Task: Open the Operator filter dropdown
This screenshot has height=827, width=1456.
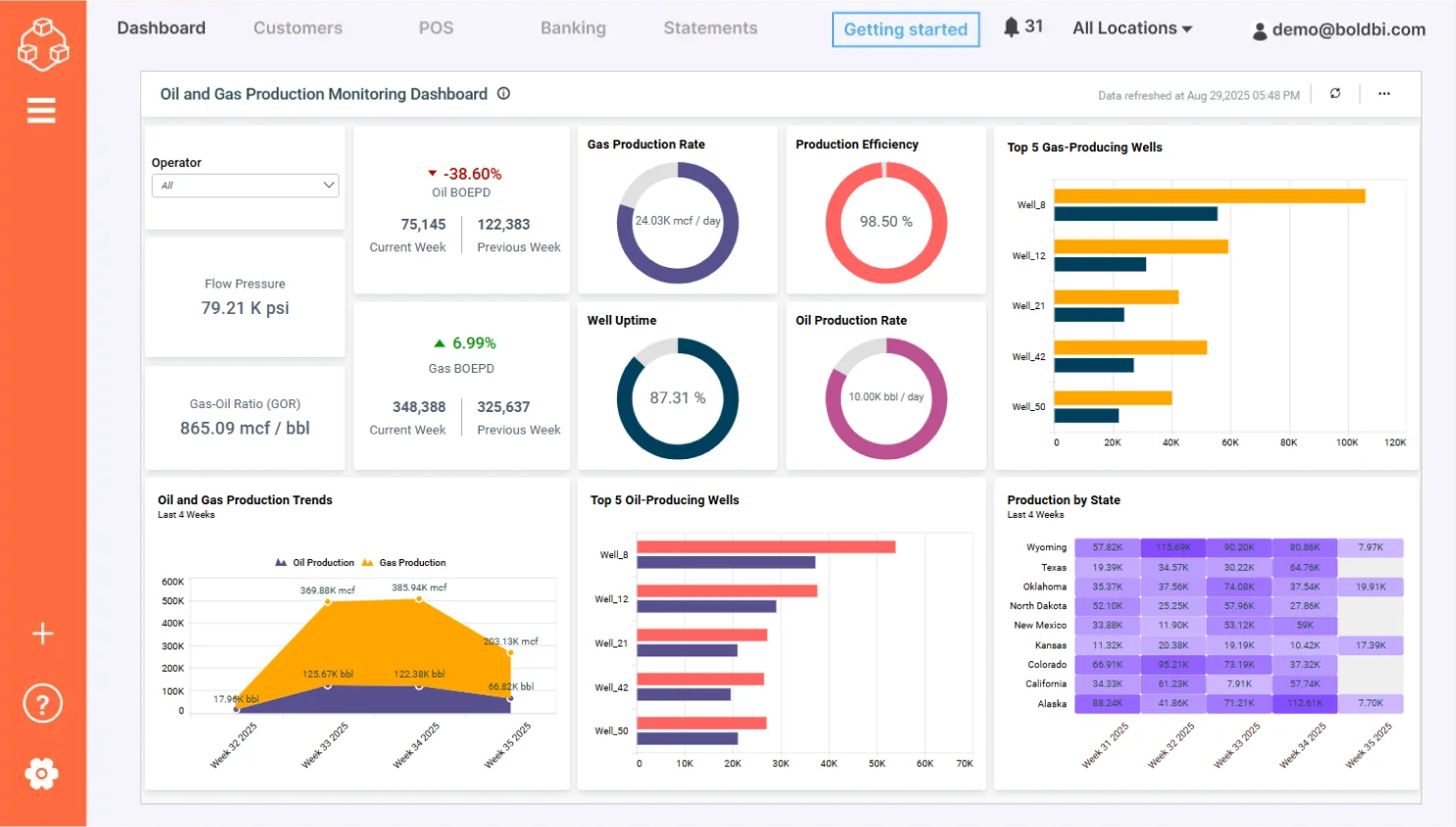Action: pos(244,185)
